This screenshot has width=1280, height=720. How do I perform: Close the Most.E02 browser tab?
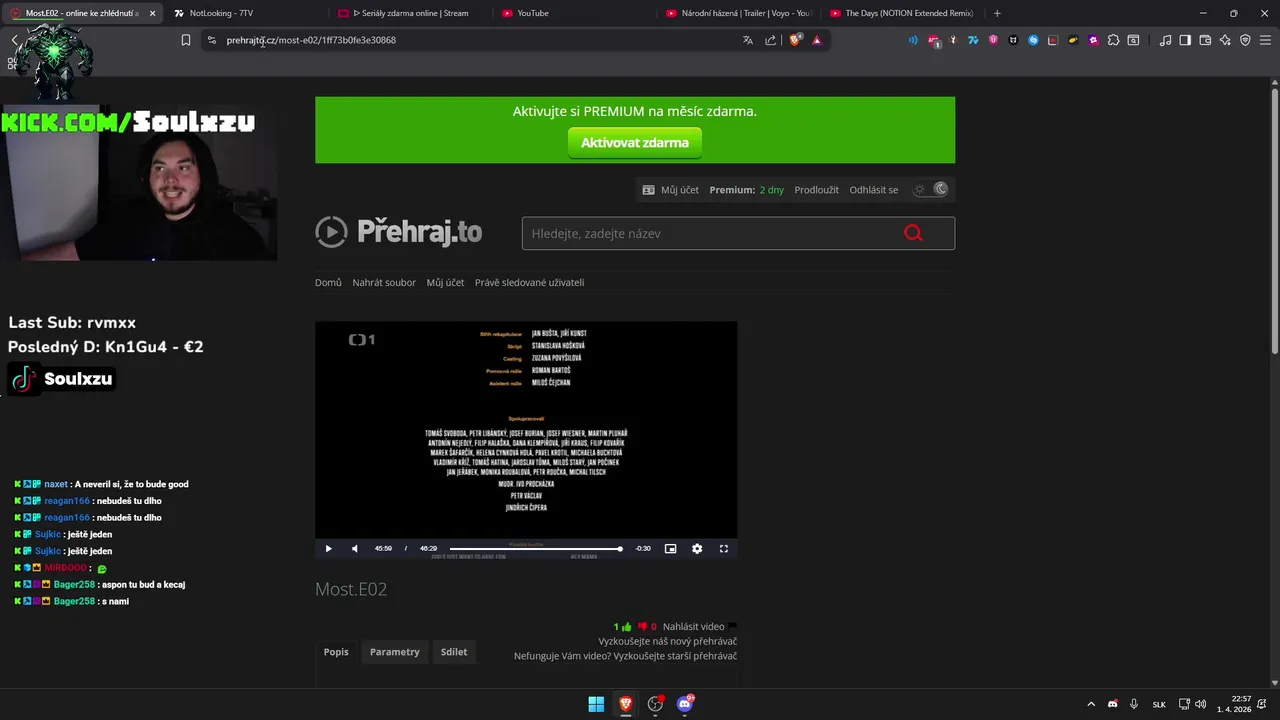152,13
